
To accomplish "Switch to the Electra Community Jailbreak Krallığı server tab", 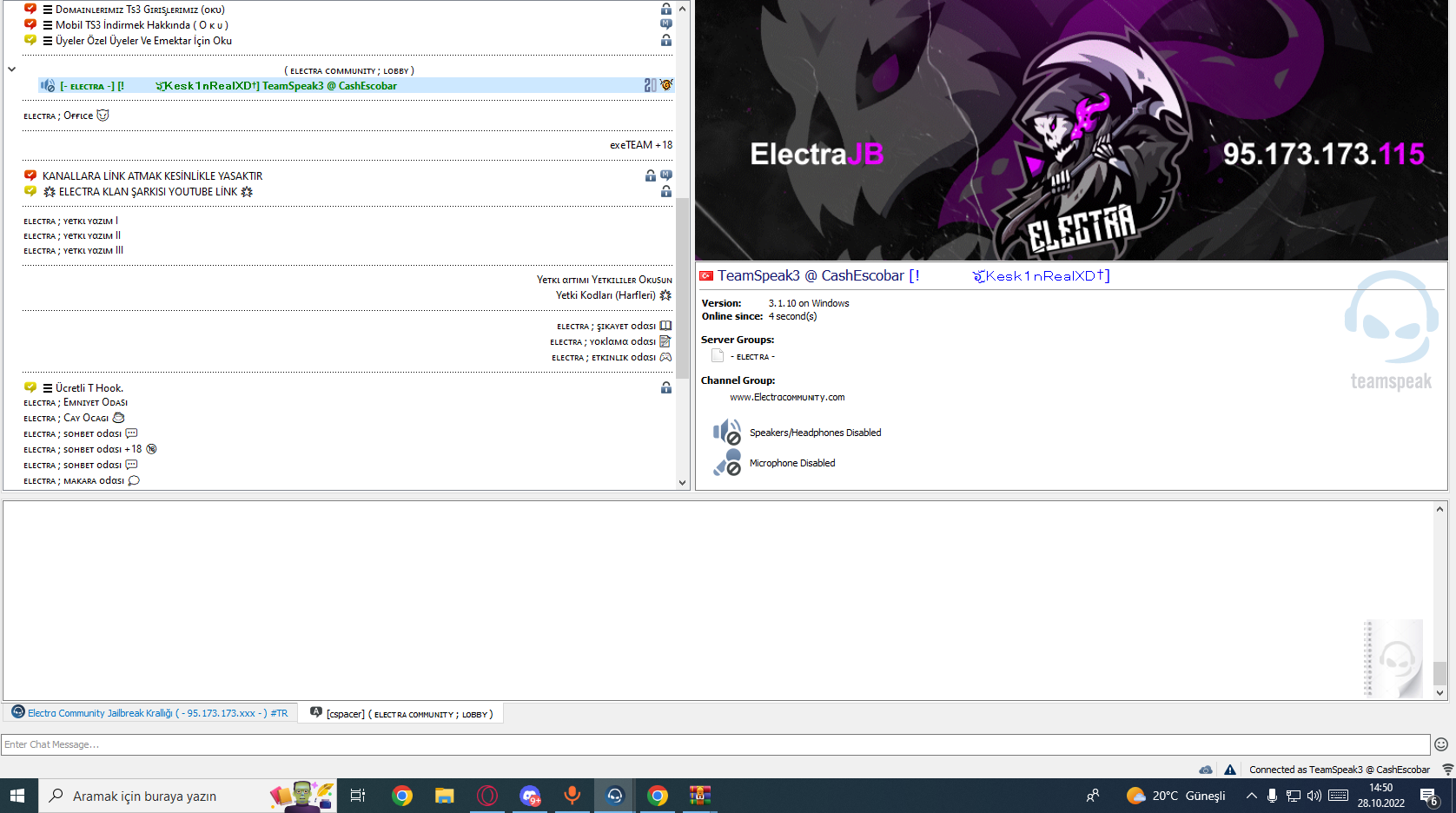I will coord(151,713).
